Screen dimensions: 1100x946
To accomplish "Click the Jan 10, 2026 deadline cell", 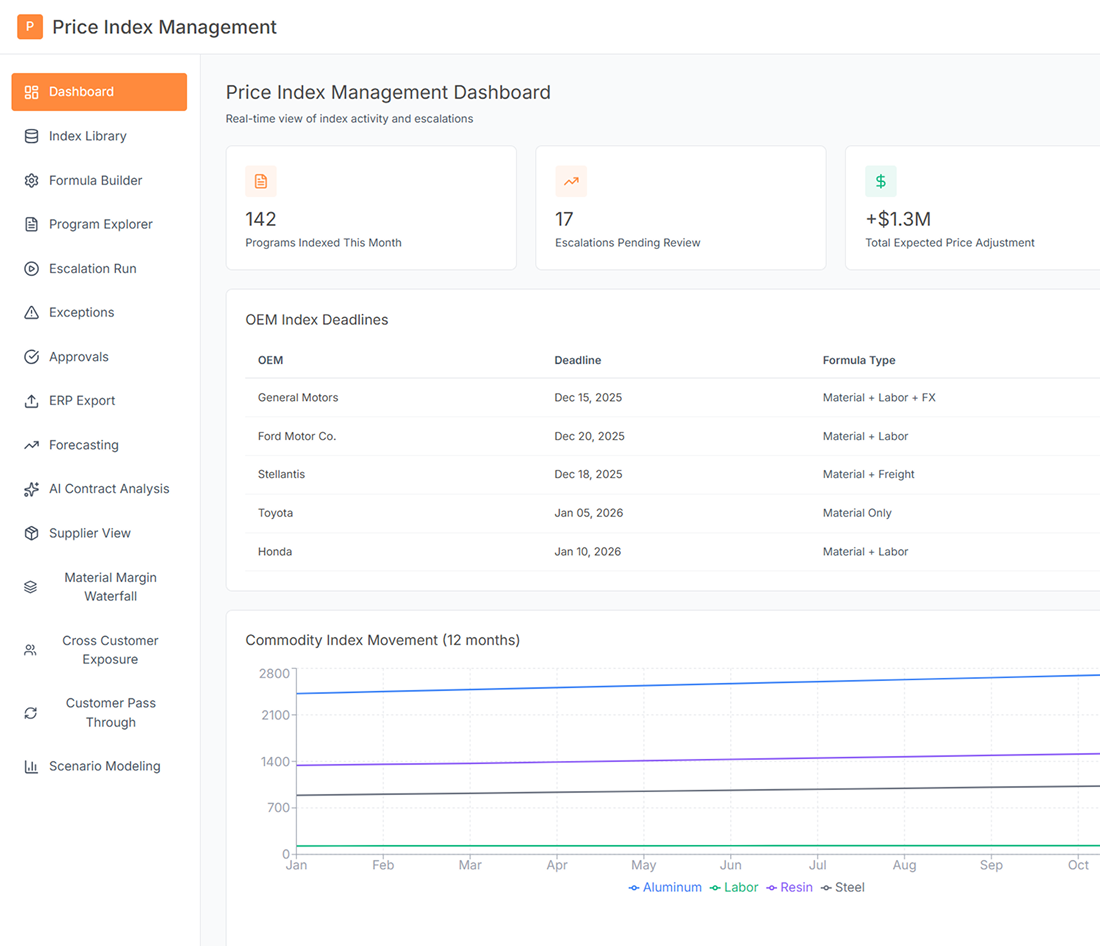I will click(587, 552).
